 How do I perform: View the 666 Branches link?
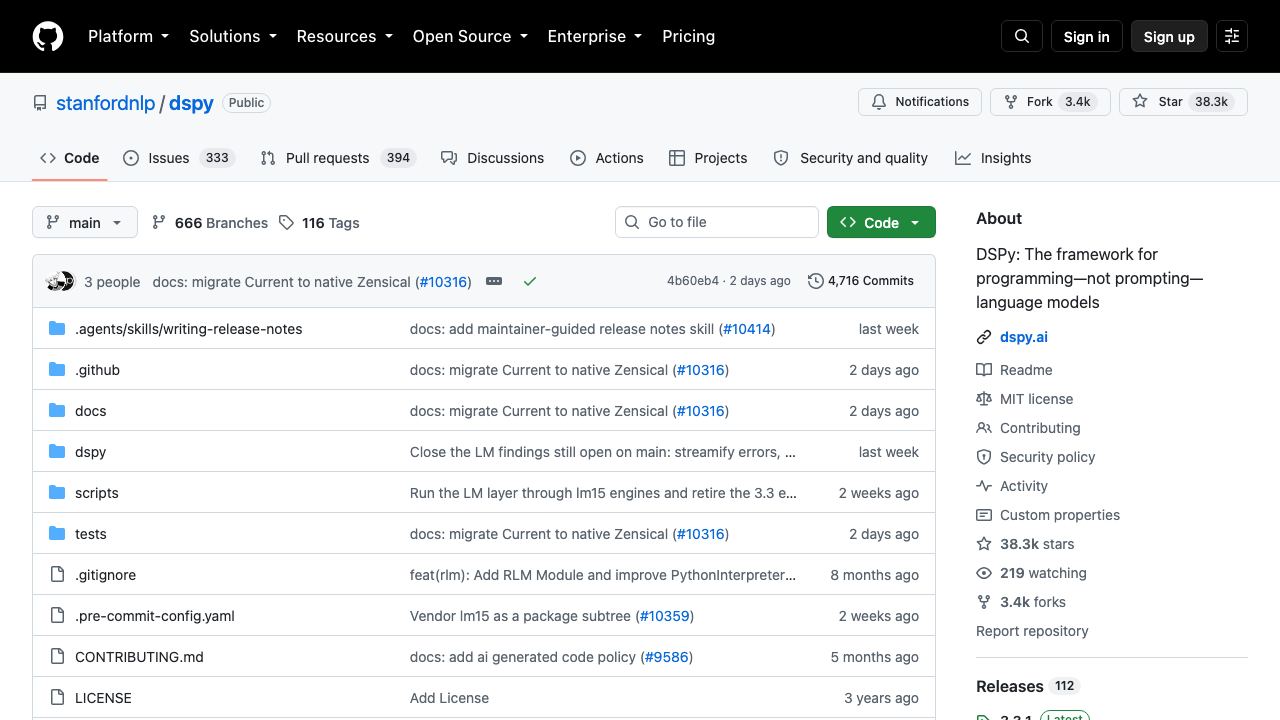pos(210,223)
